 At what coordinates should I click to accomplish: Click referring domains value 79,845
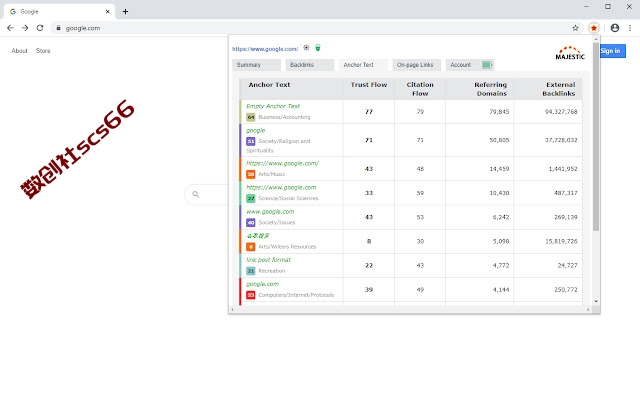[499, 111]
